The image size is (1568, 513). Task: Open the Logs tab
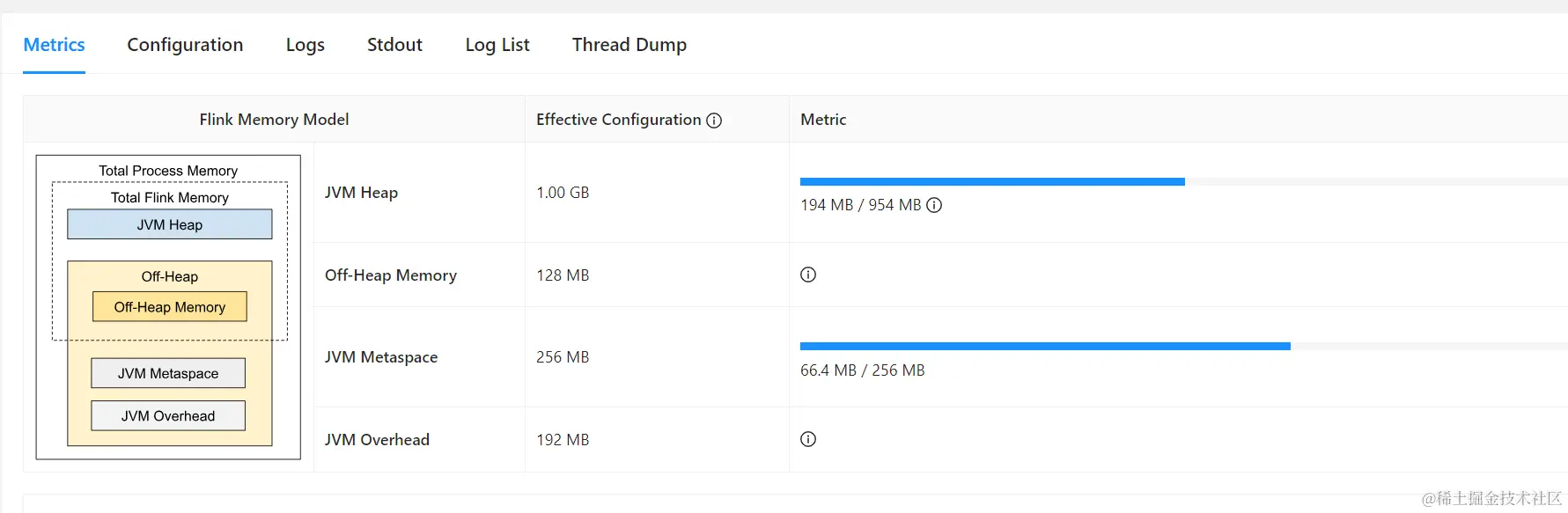pos(306,45)
